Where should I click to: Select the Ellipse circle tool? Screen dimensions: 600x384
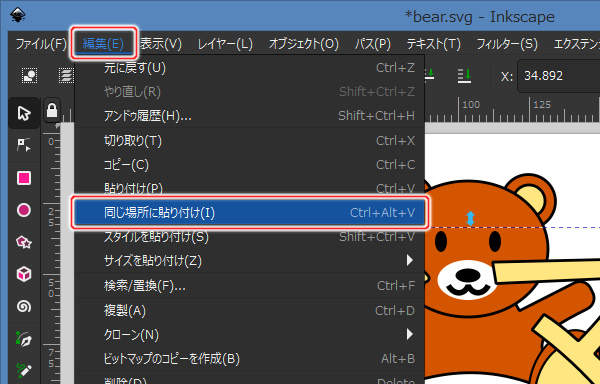24,210
